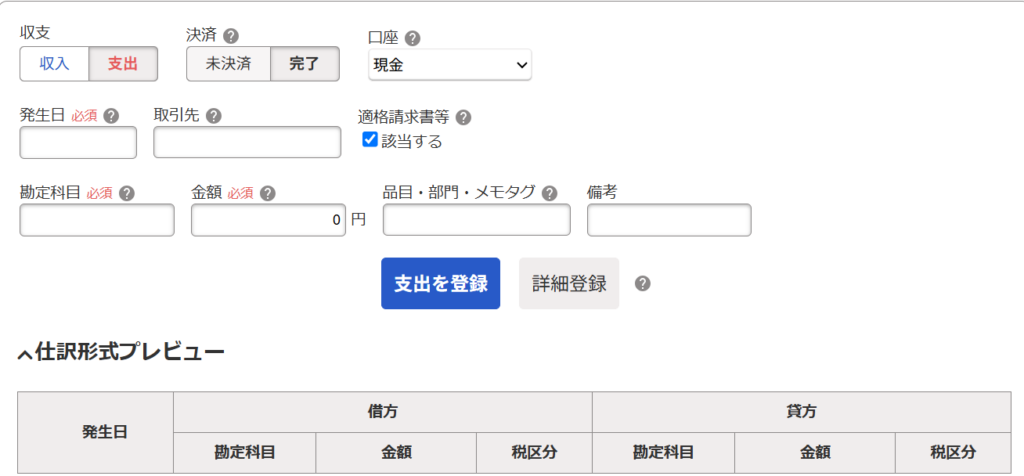Focus the 勘定科目 input field
This screenshot has height=476, width=1024.
click(x=97, y=220)
